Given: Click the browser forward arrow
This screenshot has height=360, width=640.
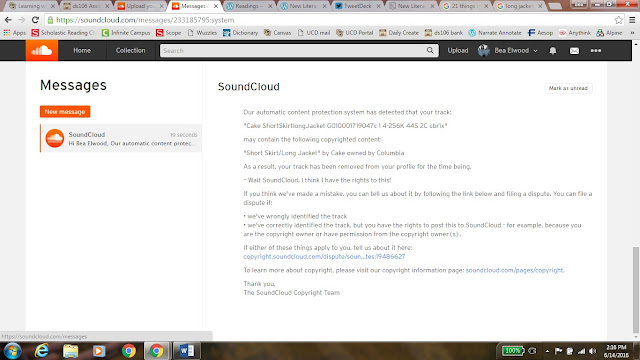Looking at the screenshot, I should coord(22,20).
